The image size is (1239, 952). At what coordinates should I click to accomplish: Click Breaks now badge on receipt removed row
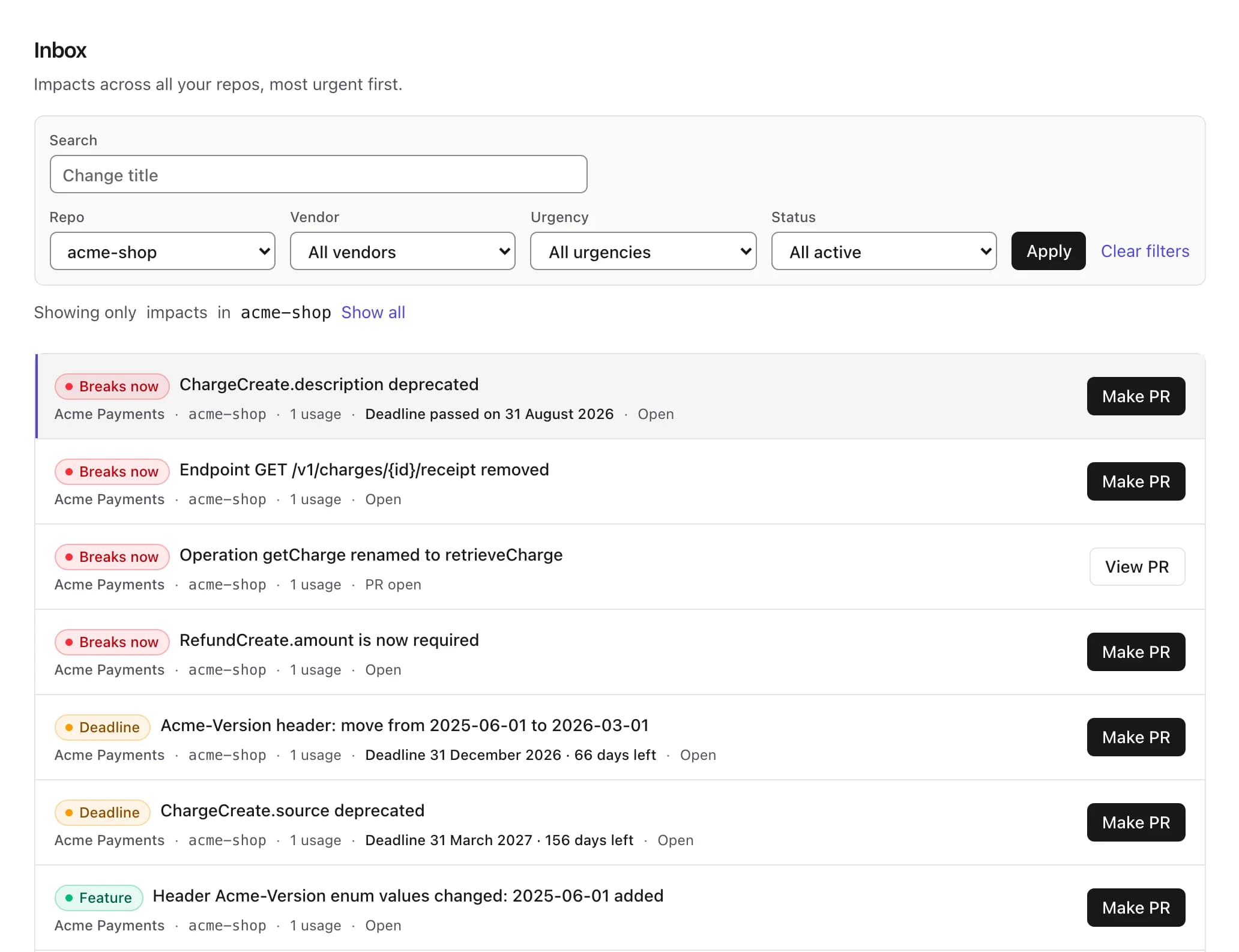click(112, 472)
